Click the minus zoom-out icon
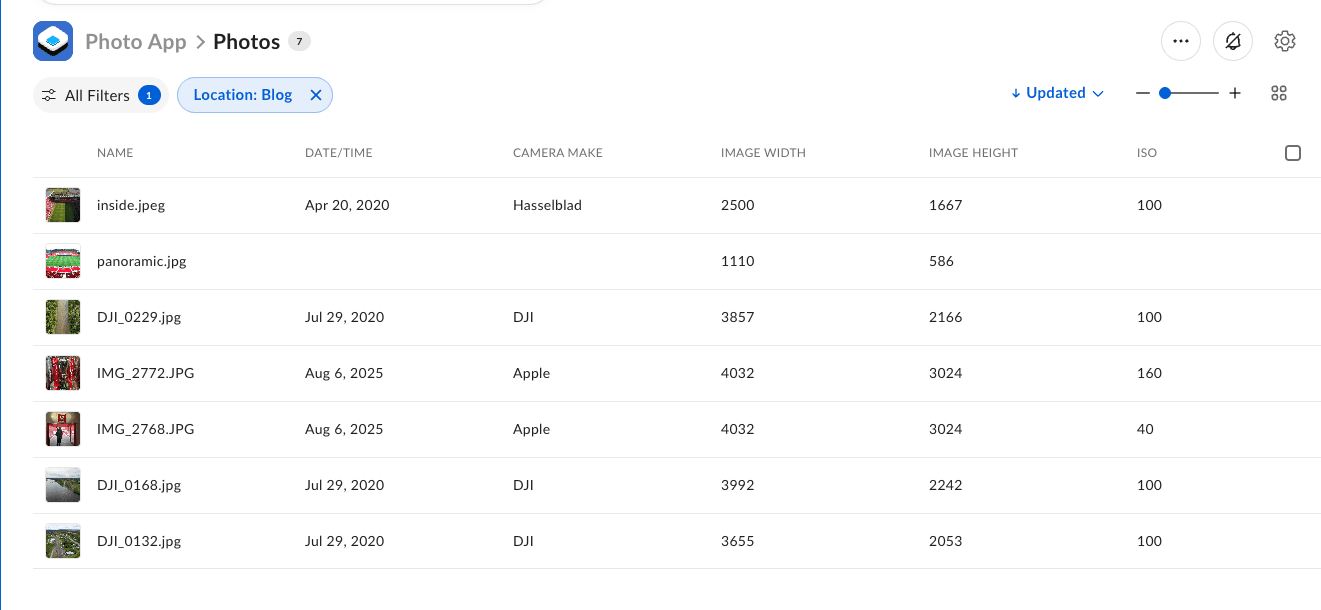 [1143, 93]
